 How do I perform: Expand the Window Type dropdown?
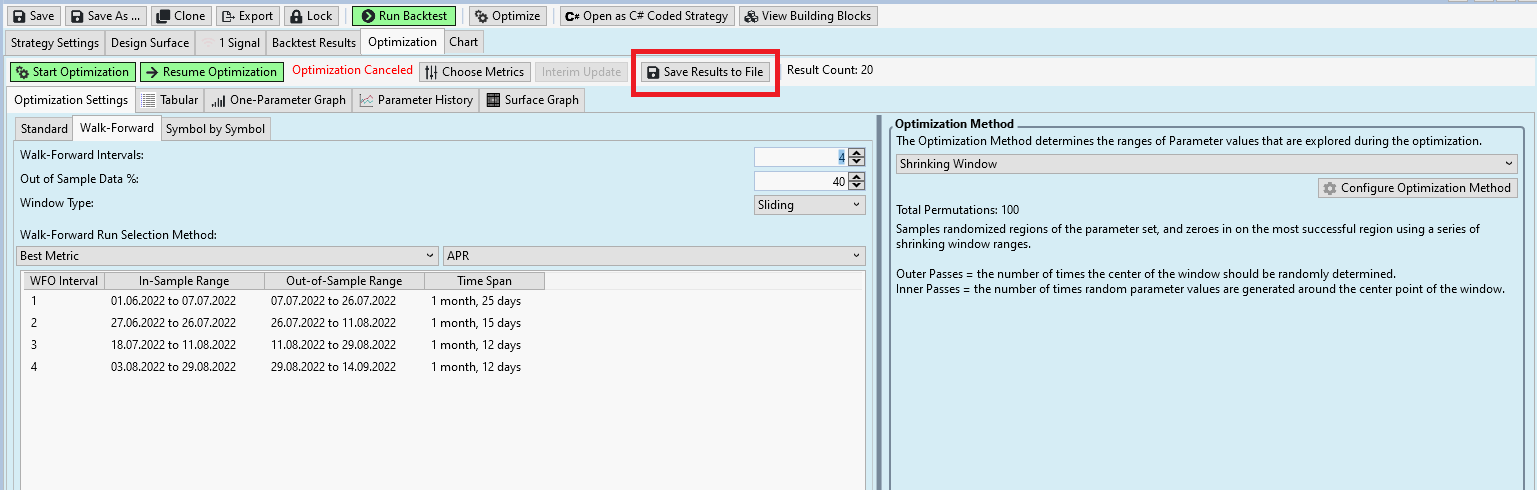click(x=809, y=204)
